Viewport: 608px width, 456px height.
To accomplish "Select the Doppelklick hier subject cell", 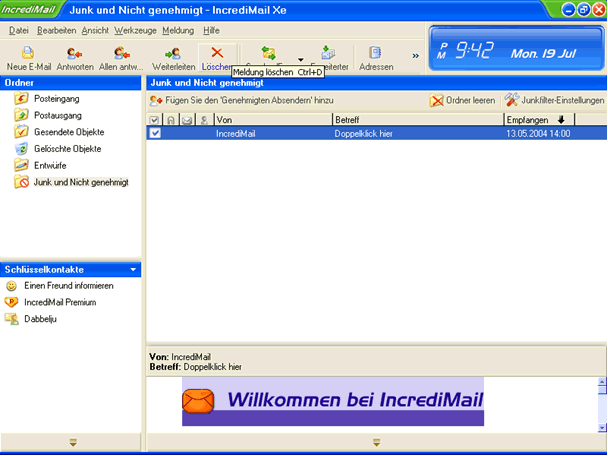I will tap(364, 134).
